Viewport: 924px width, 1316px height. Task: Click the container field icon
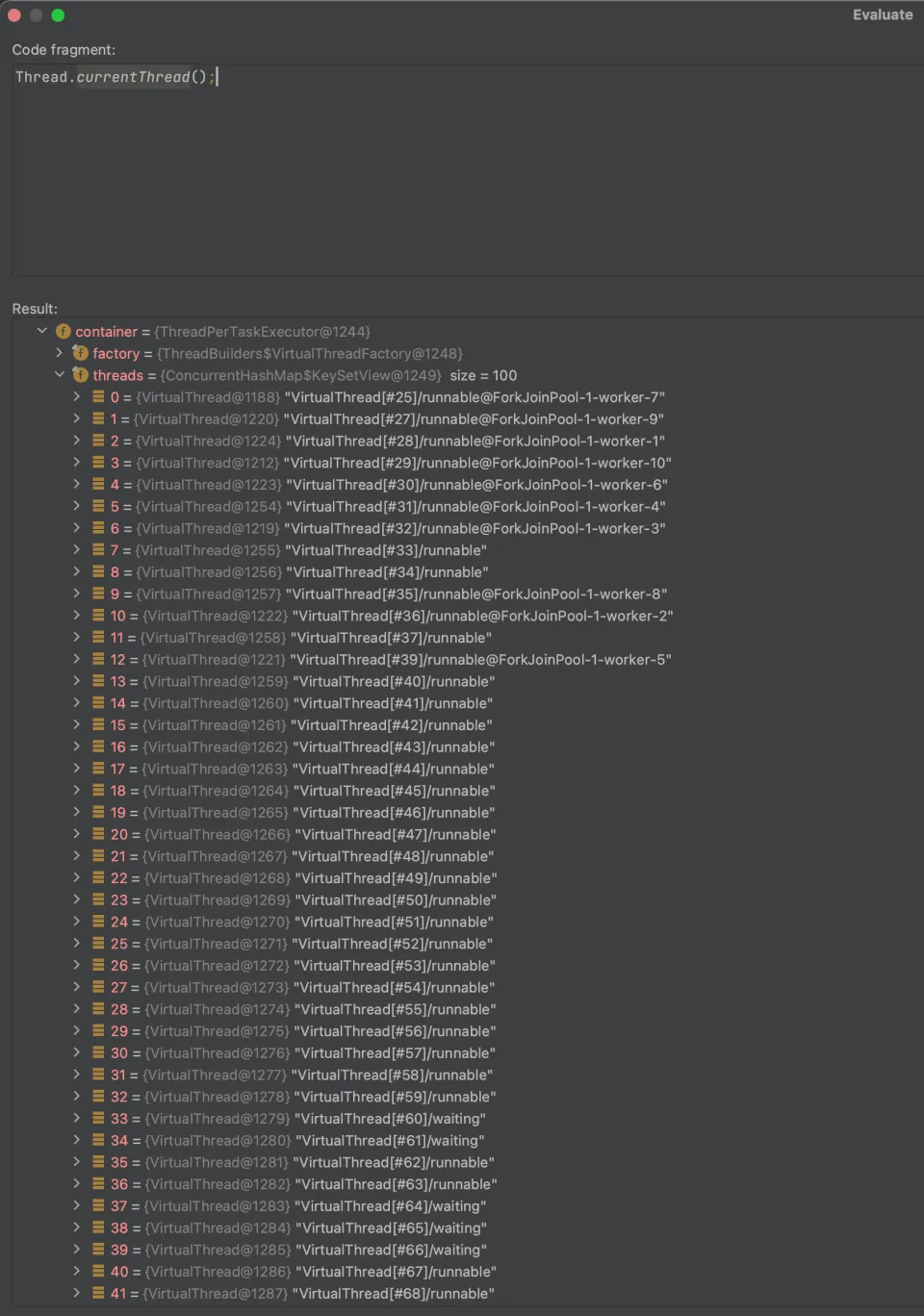click(x=64, y=331)
